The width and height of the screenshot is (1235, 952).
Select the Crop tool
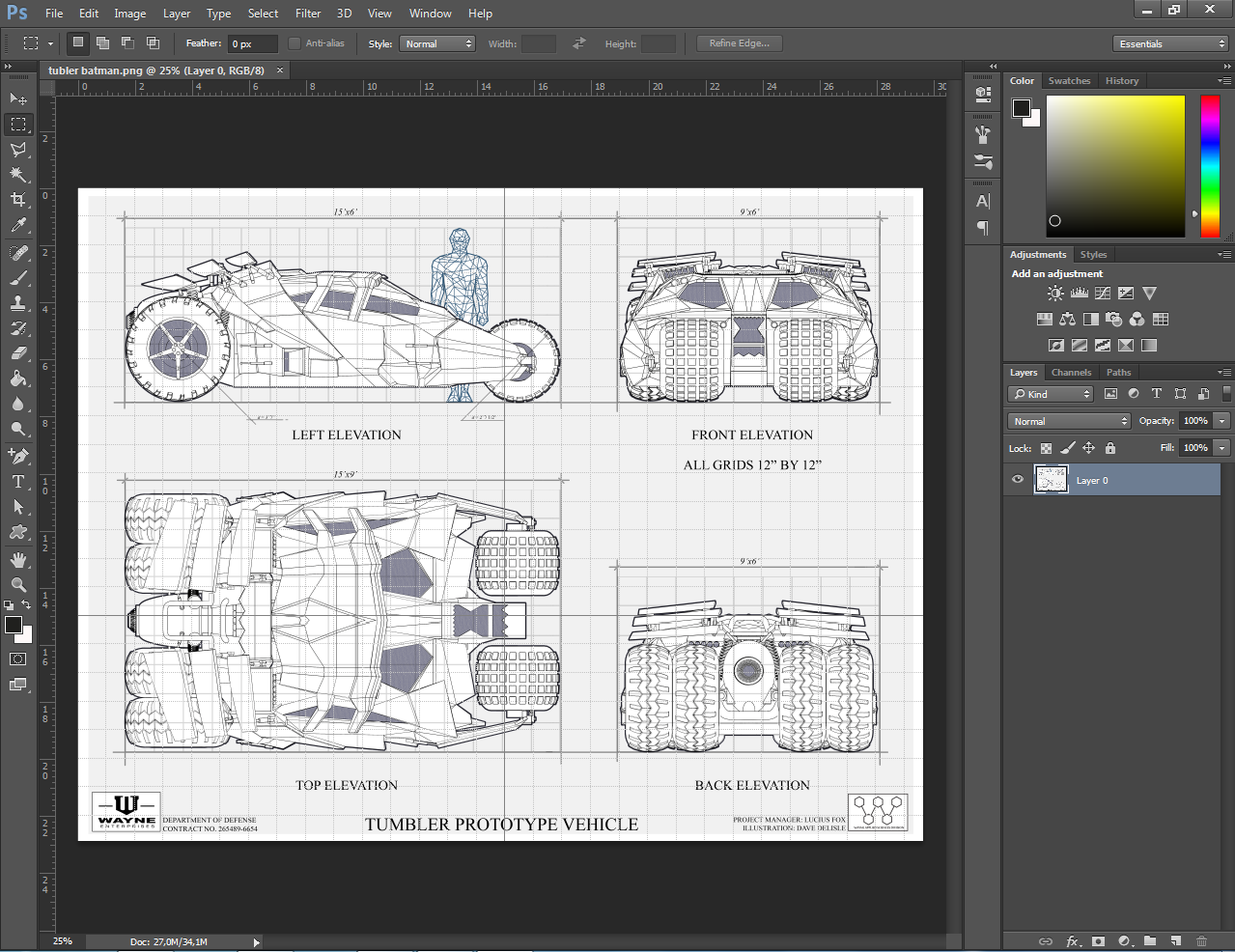point(17,199)
